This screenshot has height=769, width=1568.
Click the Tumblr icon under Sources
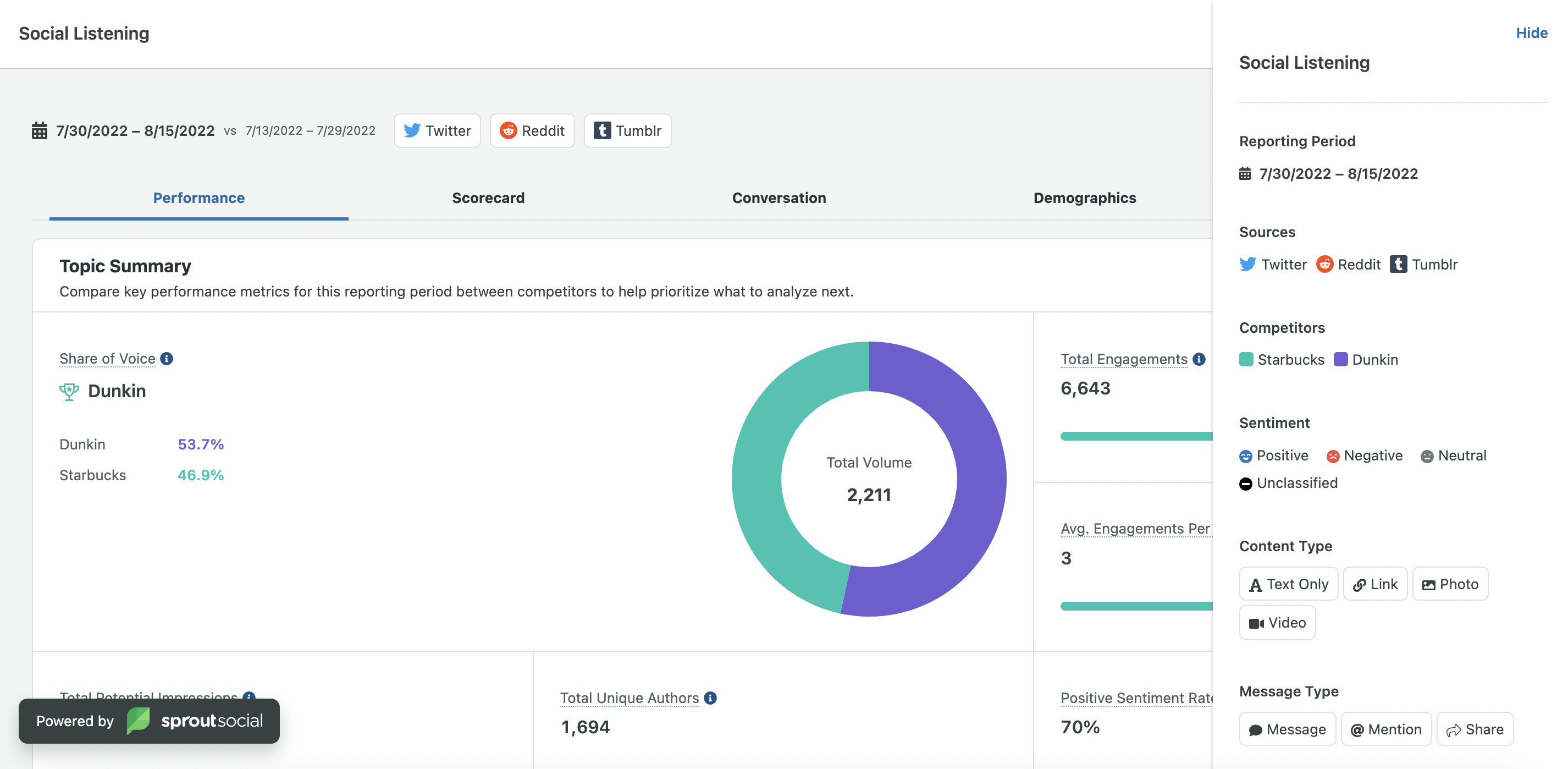click(x=1398, y=264)
